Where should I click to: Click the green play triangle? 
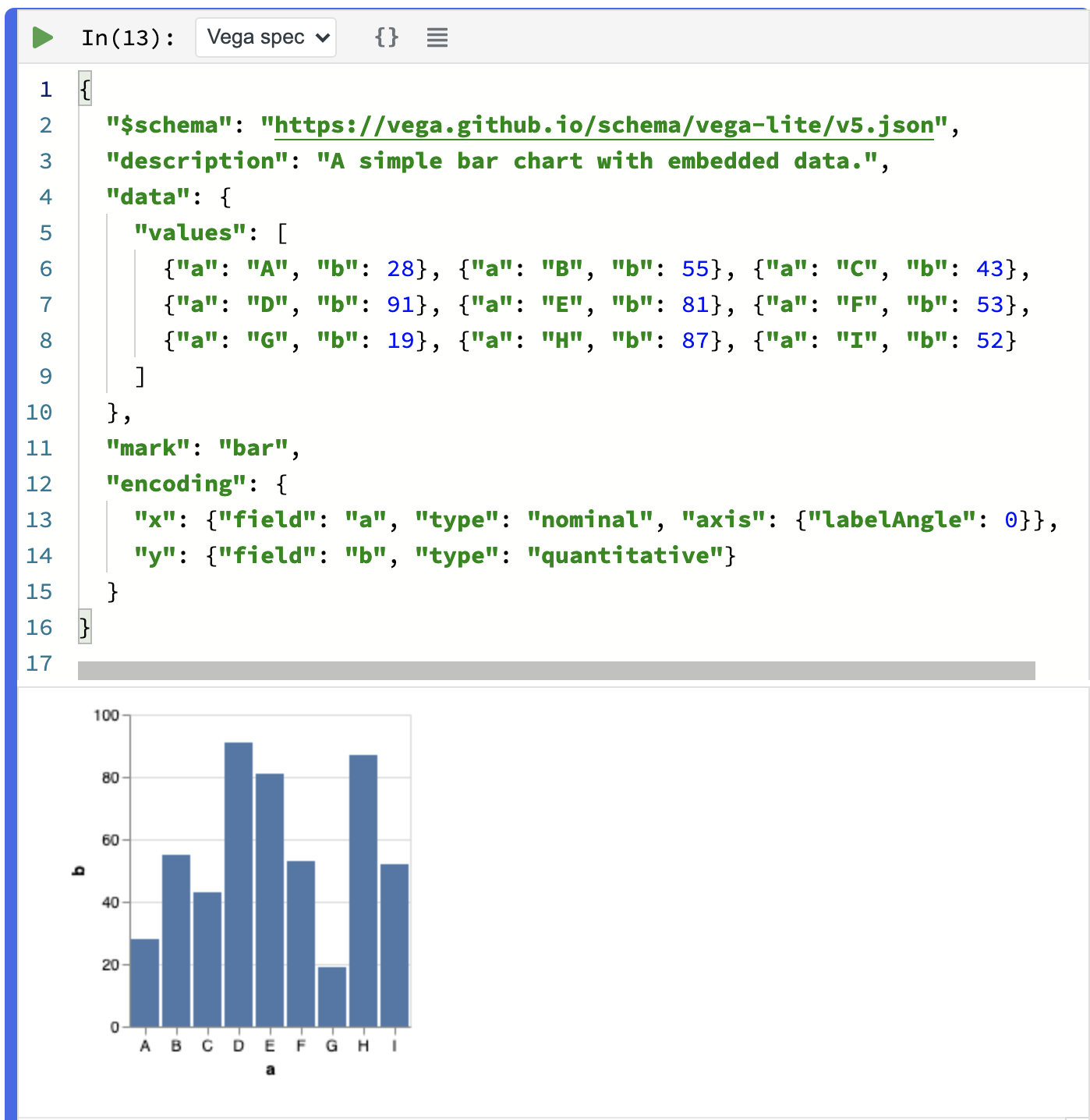[x=41, y=37]
